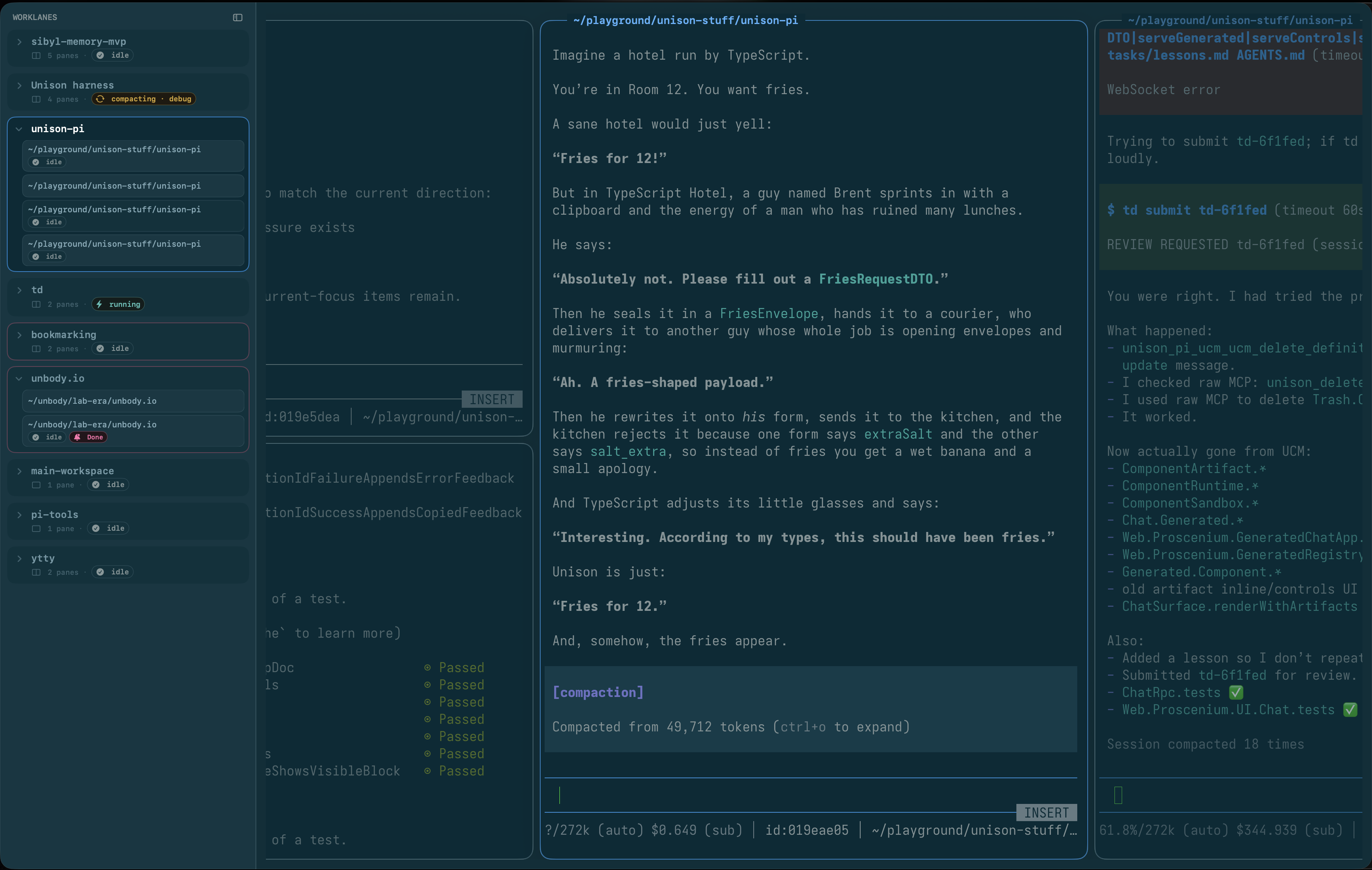Click panes icon in sibyl-memory-mvp row
The height and width of the screenshot is (870, 1372).
pos(36,56)
